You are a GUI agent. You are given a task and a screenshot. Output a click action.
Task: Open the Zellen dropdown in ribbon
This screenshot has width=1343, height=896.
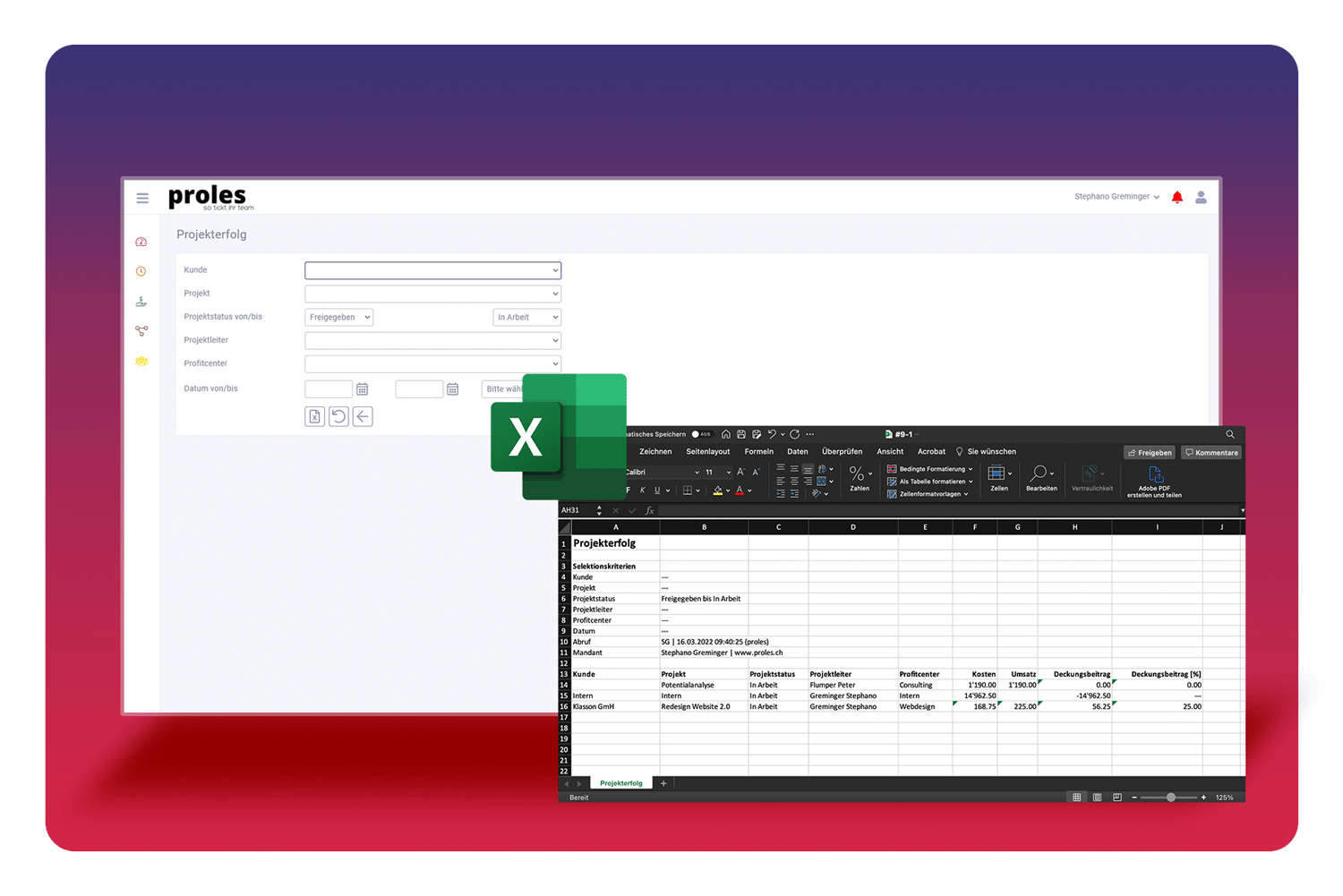(999, 478)
